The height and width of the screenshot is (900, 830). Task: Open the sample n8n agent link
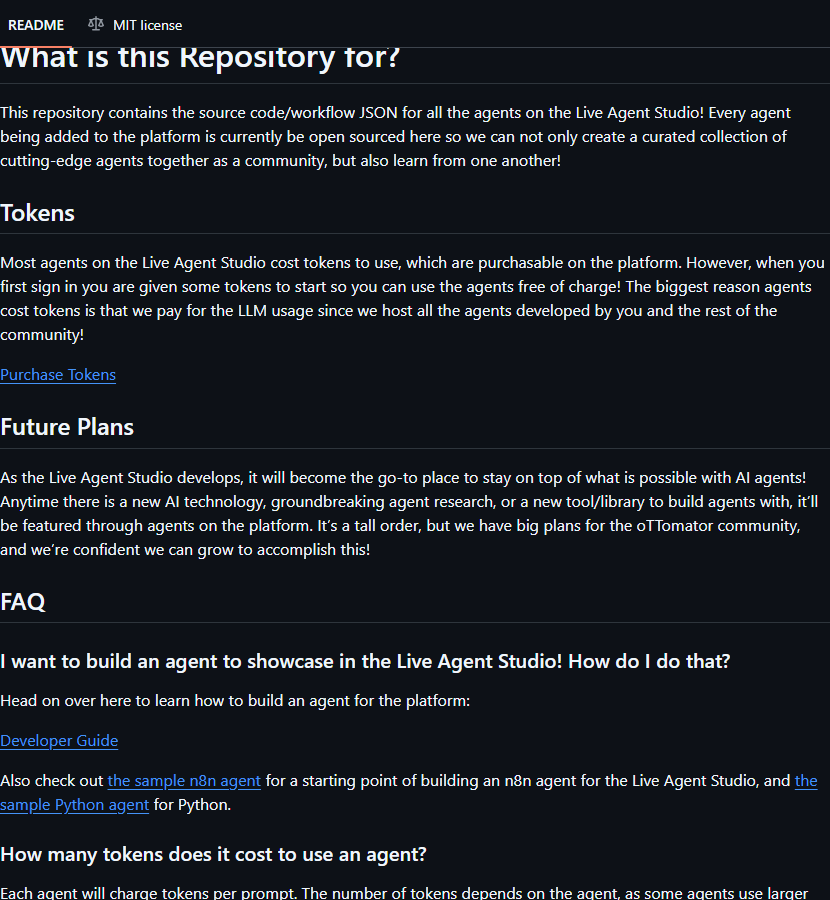(184, 781)
